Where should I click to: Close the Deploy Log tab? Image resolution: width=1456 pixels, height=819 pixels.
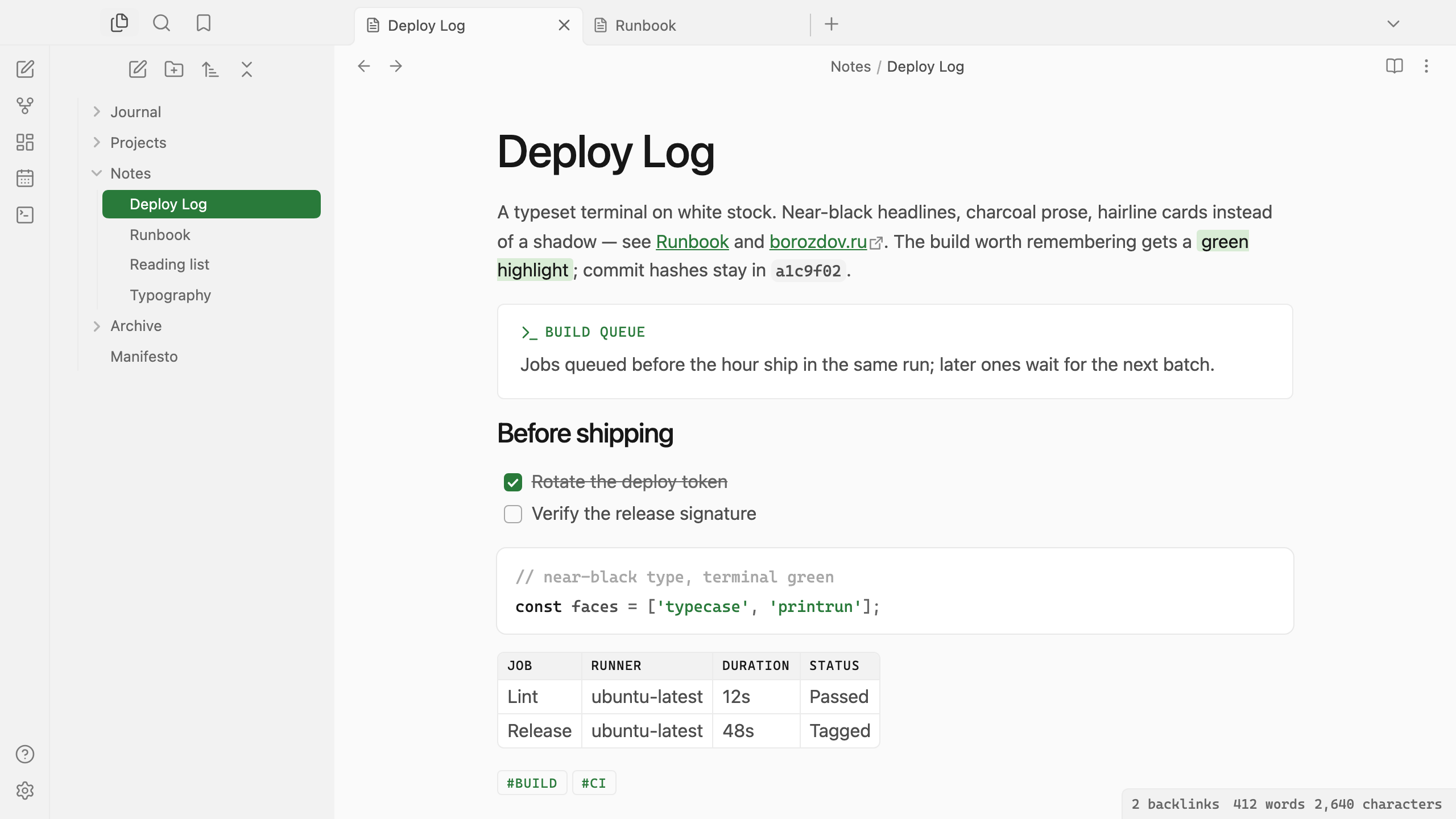point(564,26)
